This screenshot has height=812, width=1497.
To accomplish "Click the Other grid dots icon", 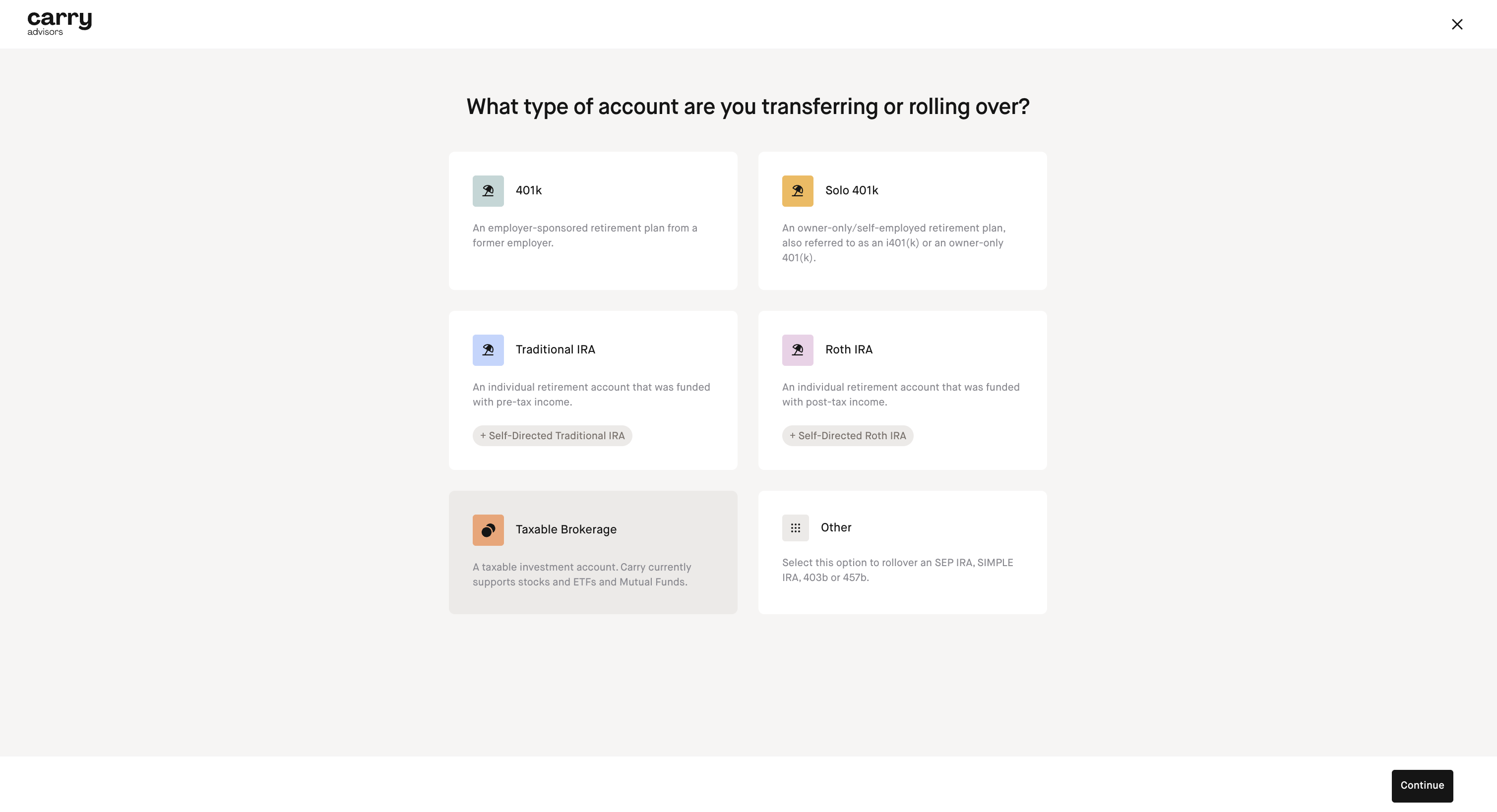I will [x=795, y=527].
